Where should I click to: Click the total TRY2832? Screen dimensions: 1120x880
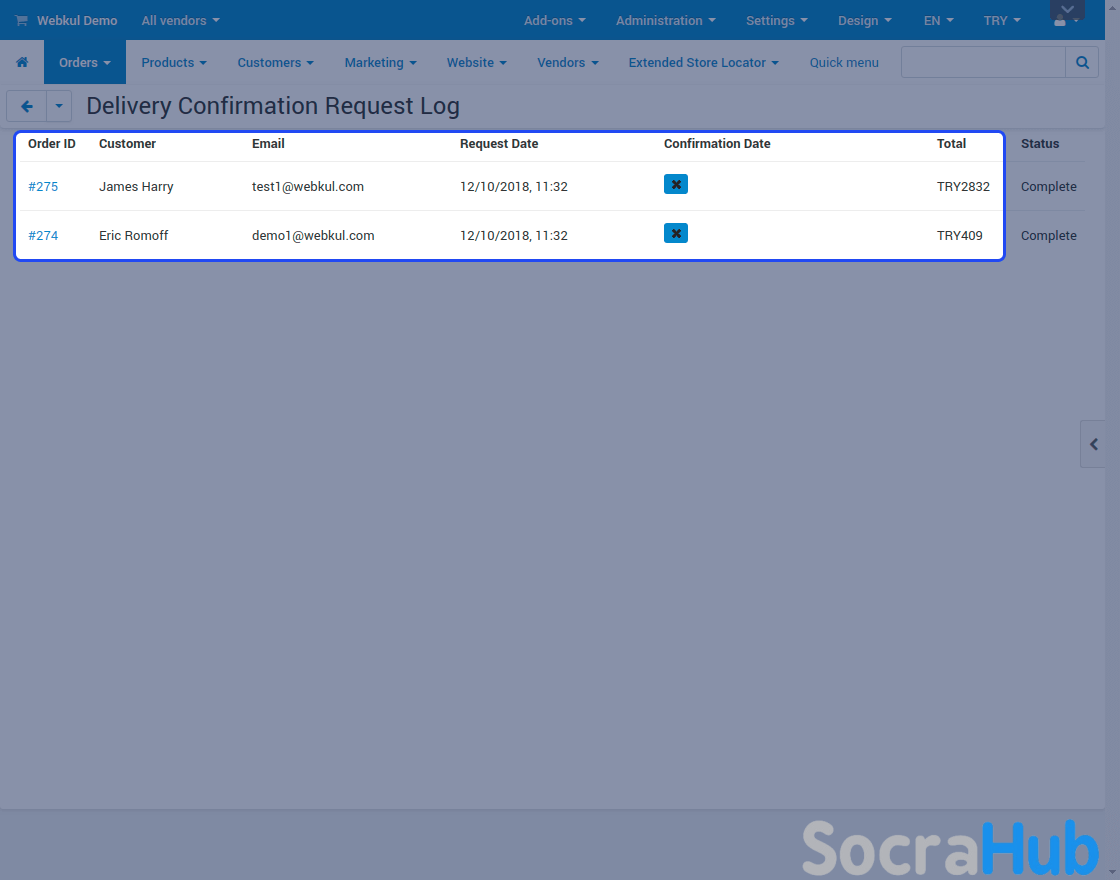tap(963, 186)
